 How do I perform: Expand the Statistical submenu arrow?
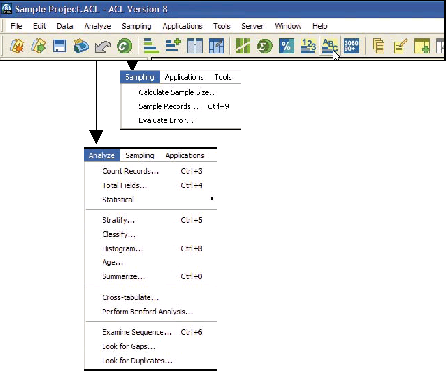tap(212, 199)
